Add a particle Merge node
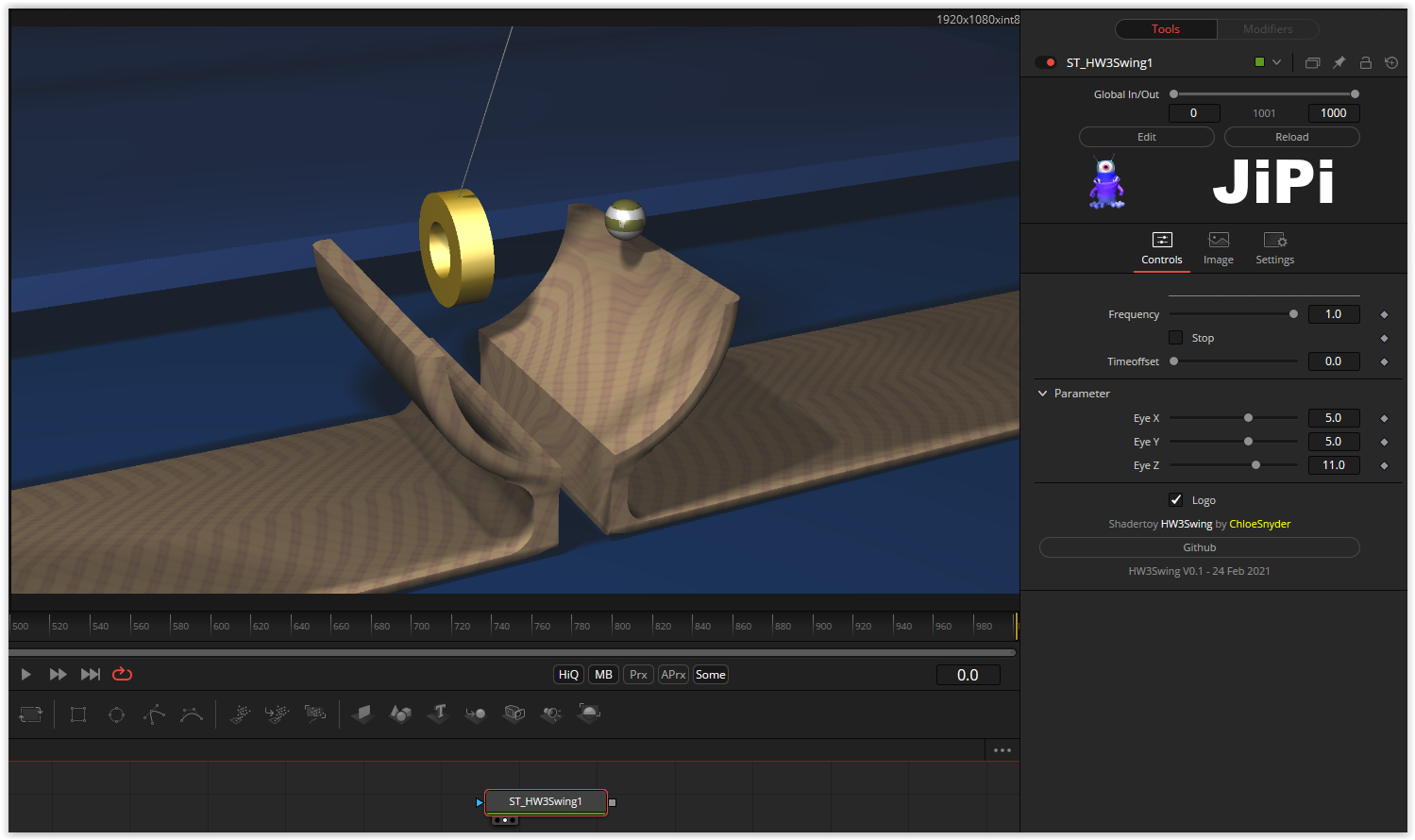Screen dimensions: 1415x840 coord(278,714)
